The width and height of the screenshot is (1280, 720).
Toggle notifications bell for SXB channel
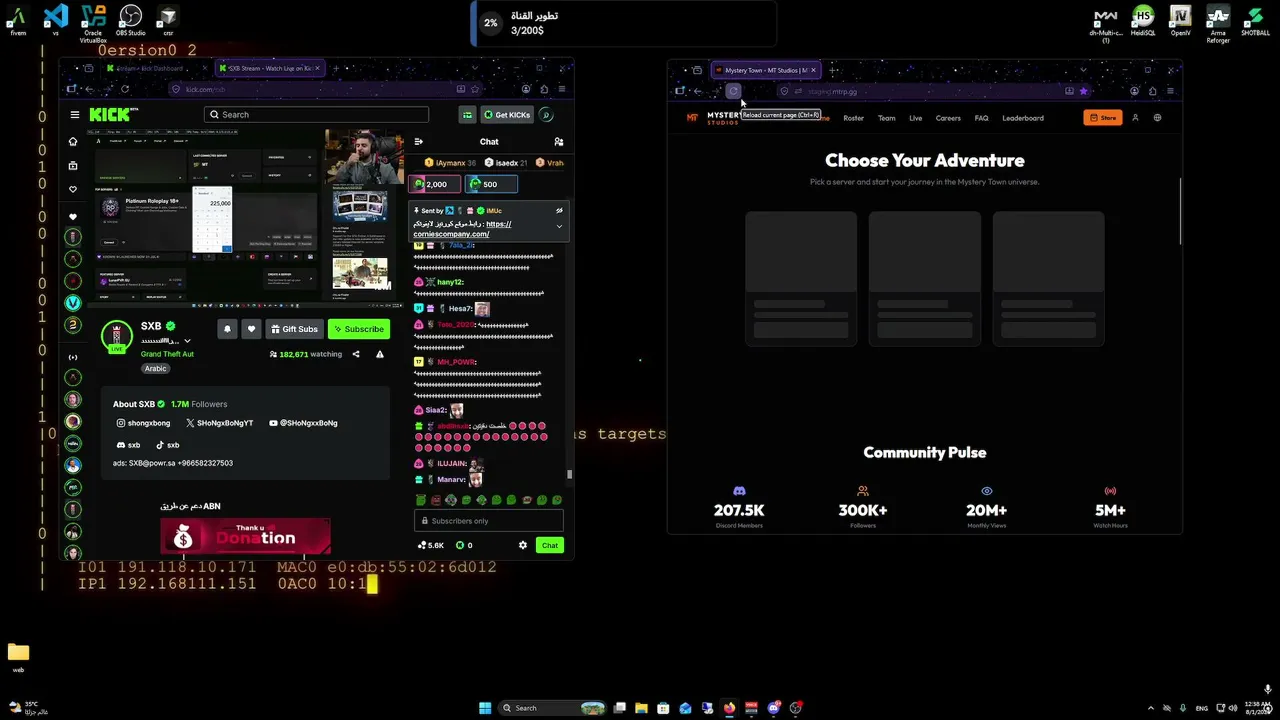point(227,329)
